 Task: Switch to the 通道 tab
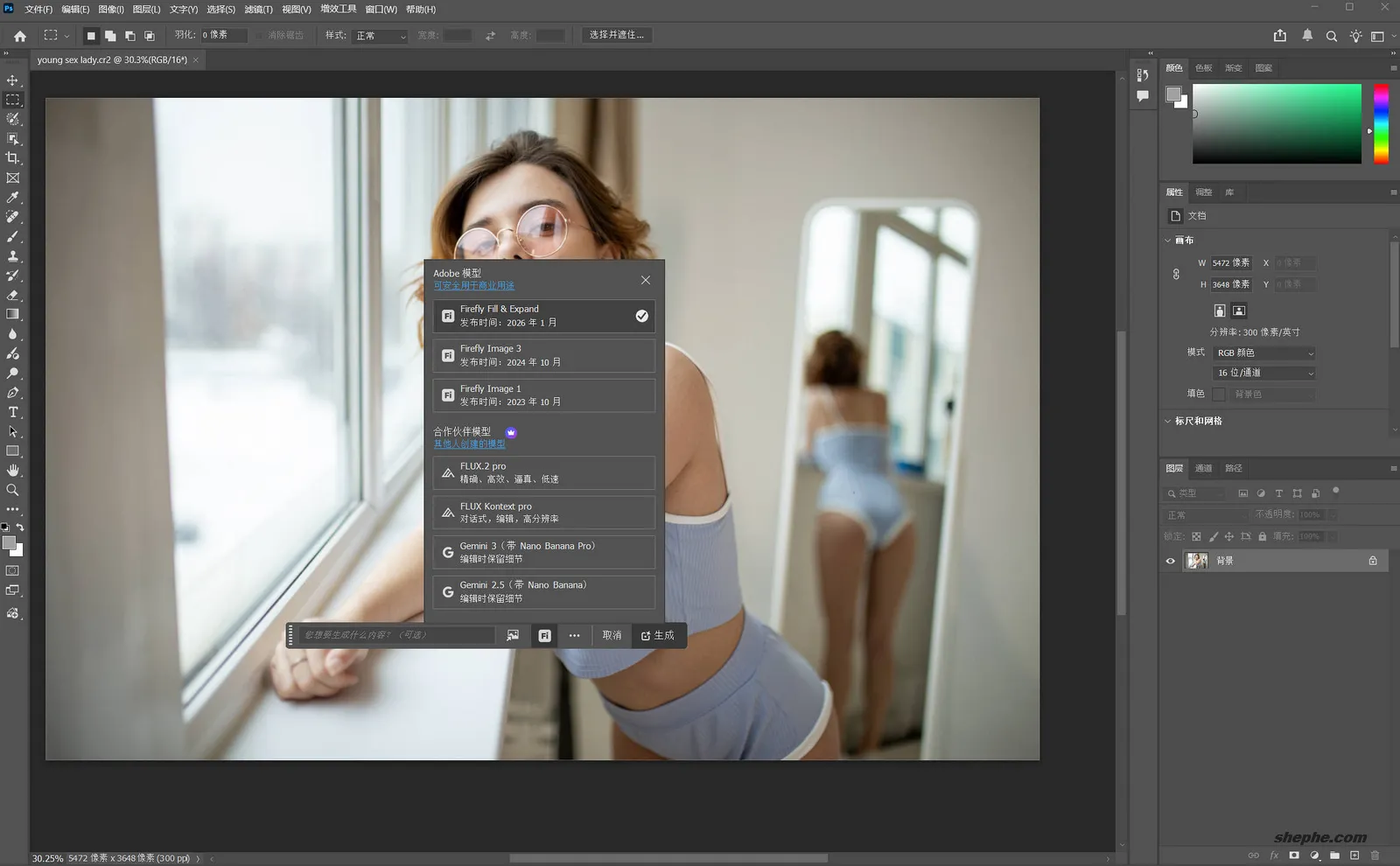(x=1203, y=468)
